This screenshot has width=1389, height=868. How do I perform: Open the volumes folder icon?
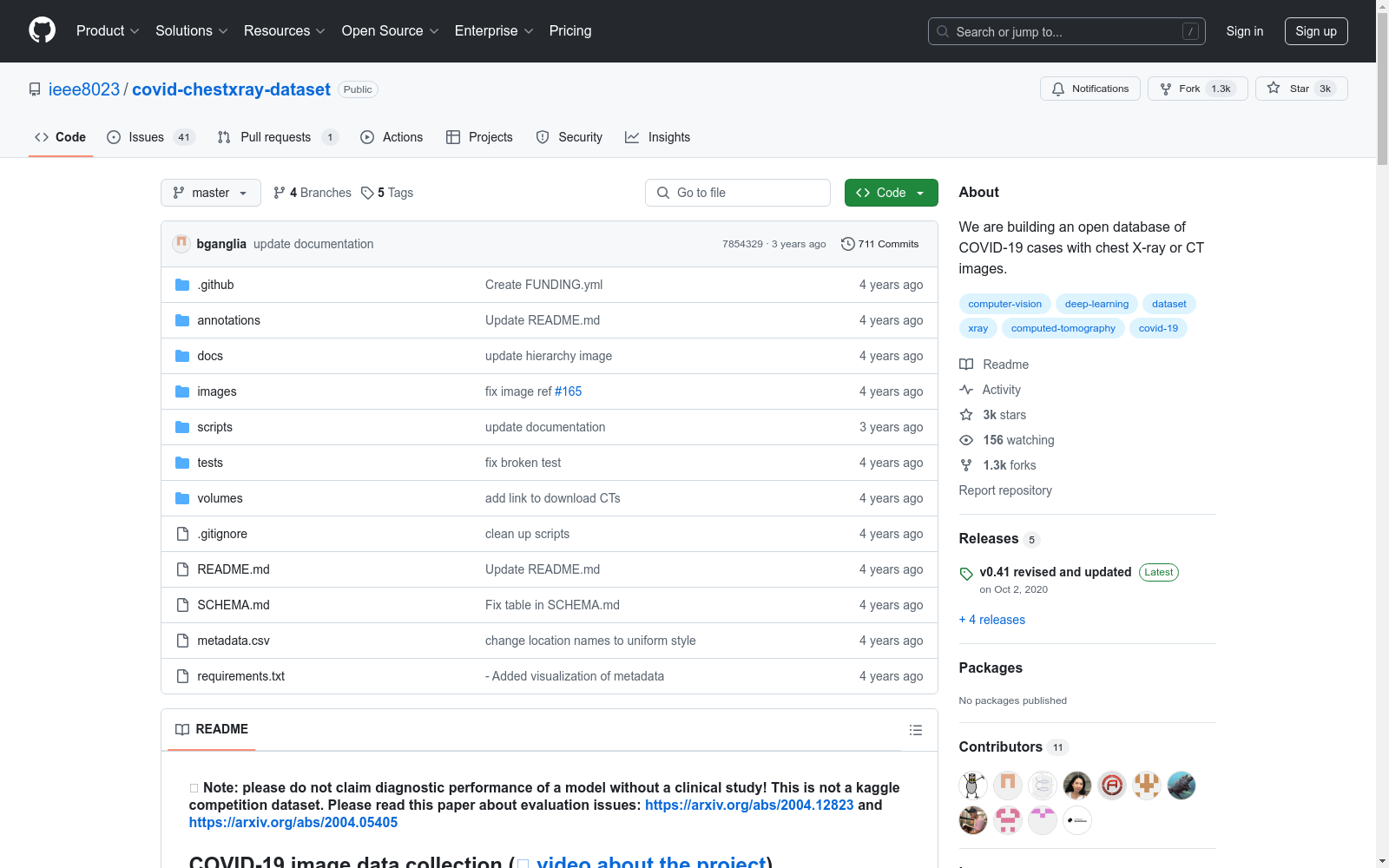tap(182, 498)
